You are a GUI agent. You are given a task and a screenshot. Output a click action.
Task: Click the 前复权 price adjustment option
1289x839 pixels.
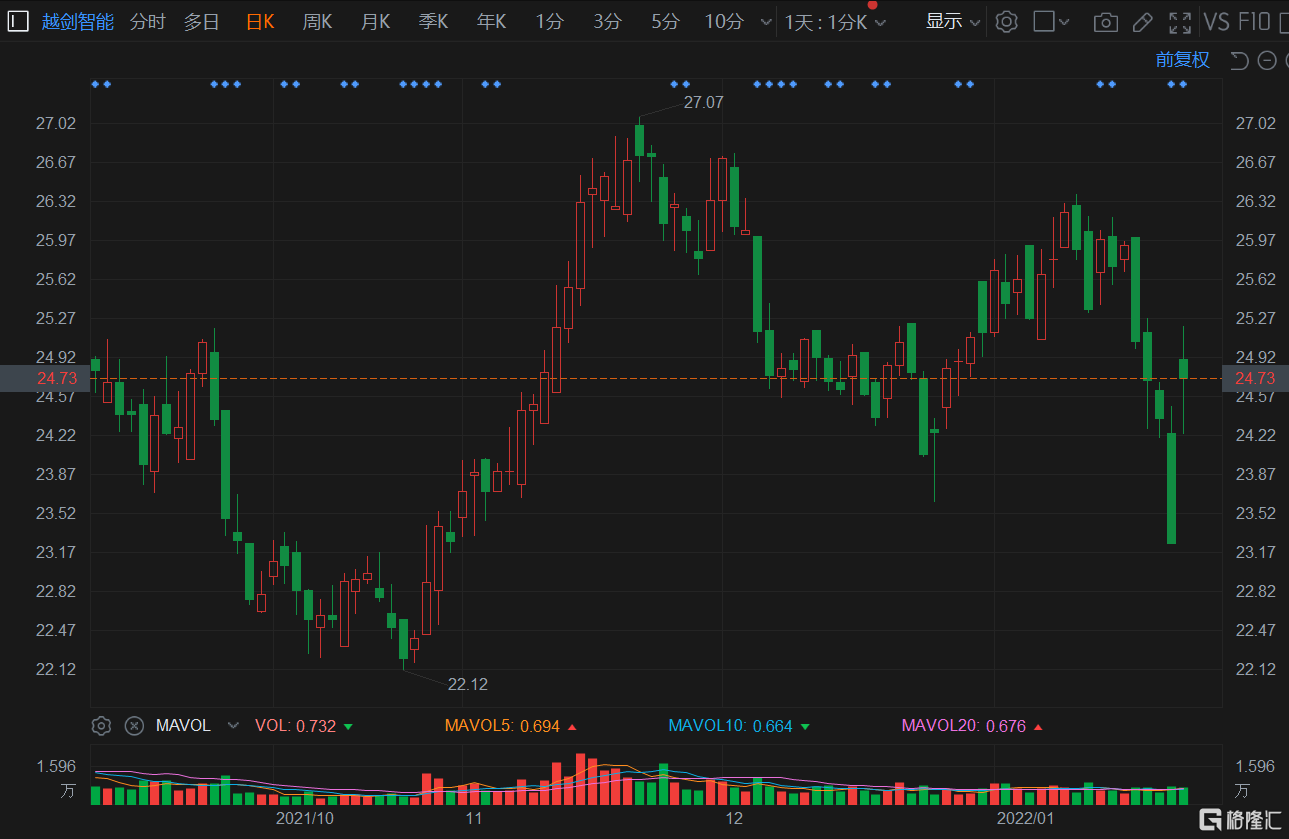(1183, 60)
